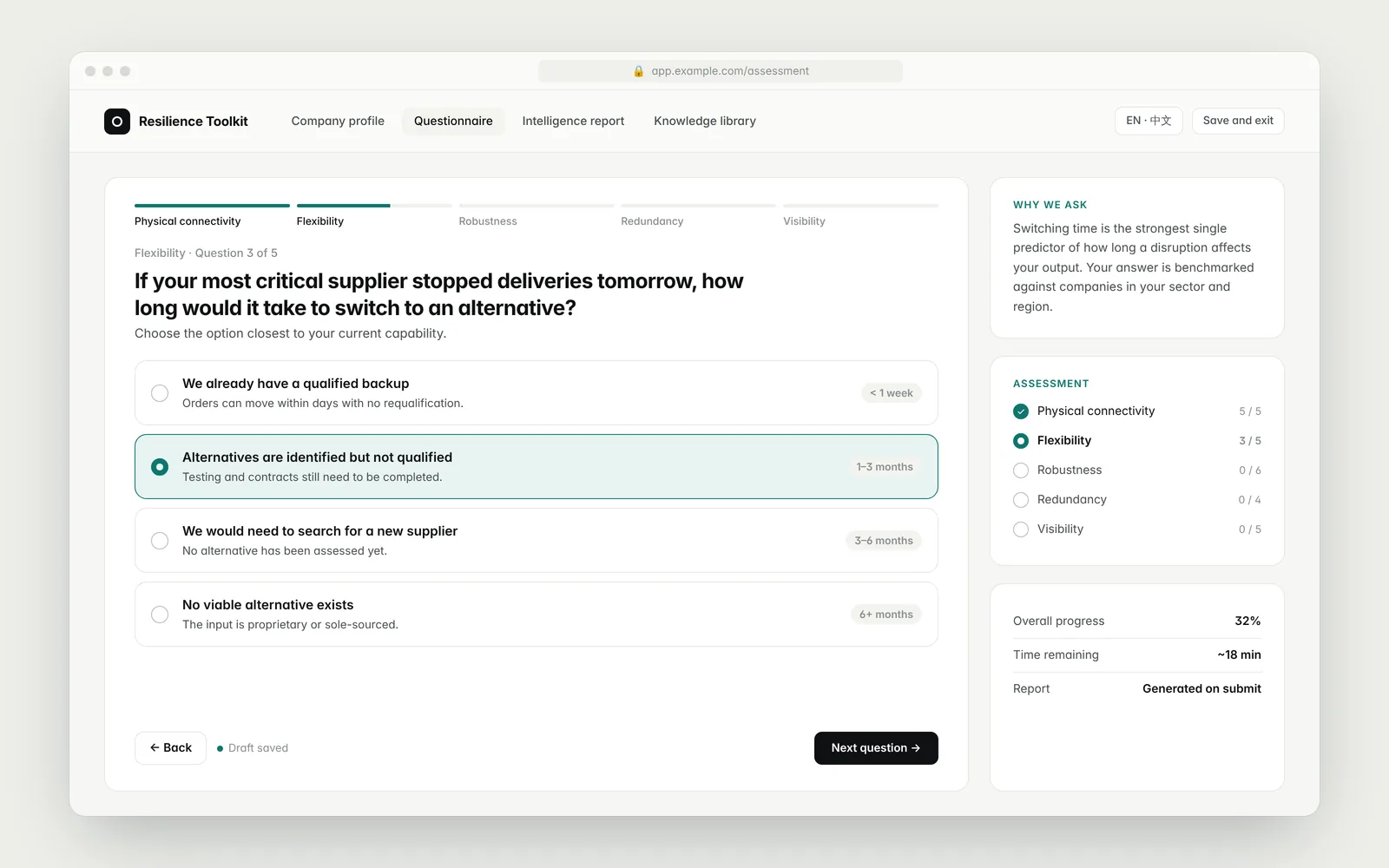Viewport: 1389px width, 868px height.
Task: Click the '6+ months' badge
Action: pyautogui.click(x=886, y=615)
